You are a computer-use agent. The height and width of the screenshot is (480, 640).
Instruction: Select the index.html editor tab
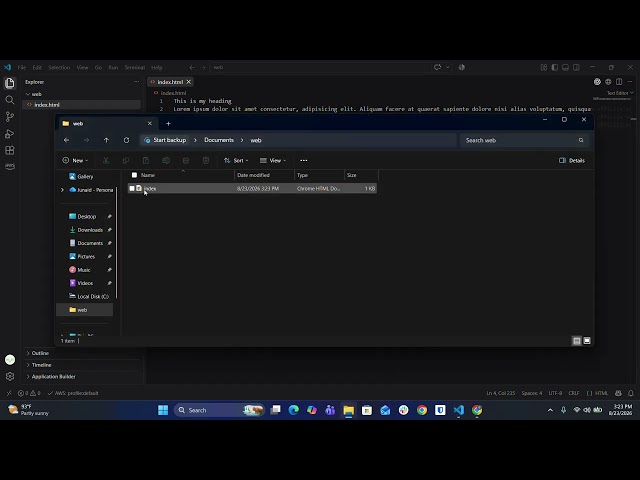click(170, 82)
